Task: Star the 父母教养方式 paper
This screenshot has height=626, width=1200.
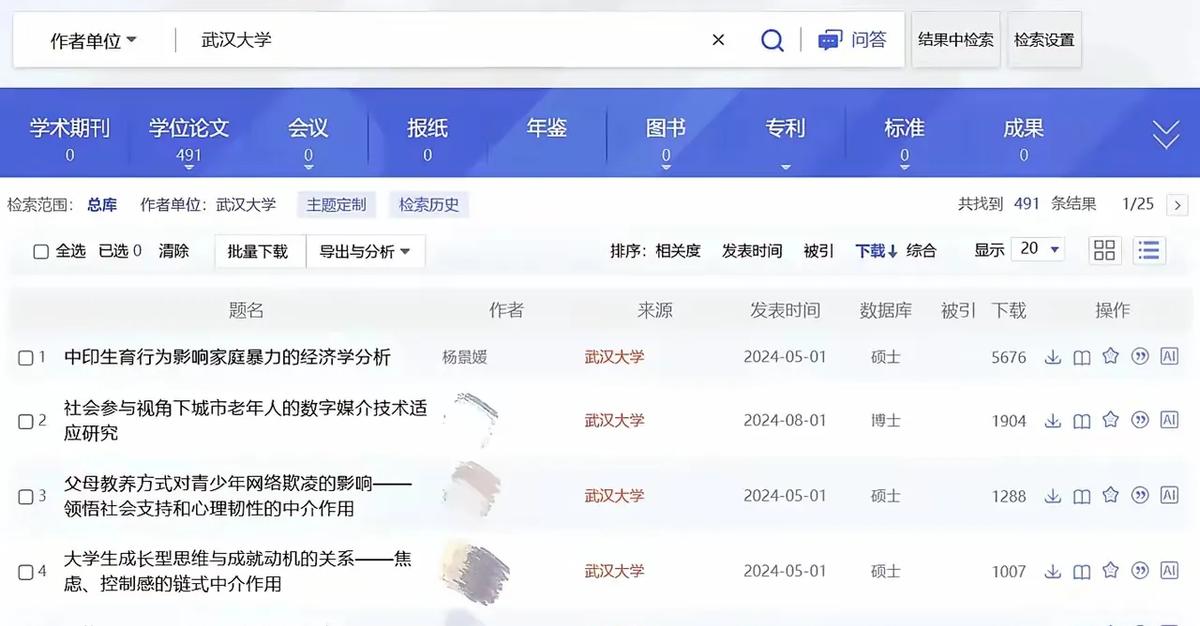Action: [1110, 495]
